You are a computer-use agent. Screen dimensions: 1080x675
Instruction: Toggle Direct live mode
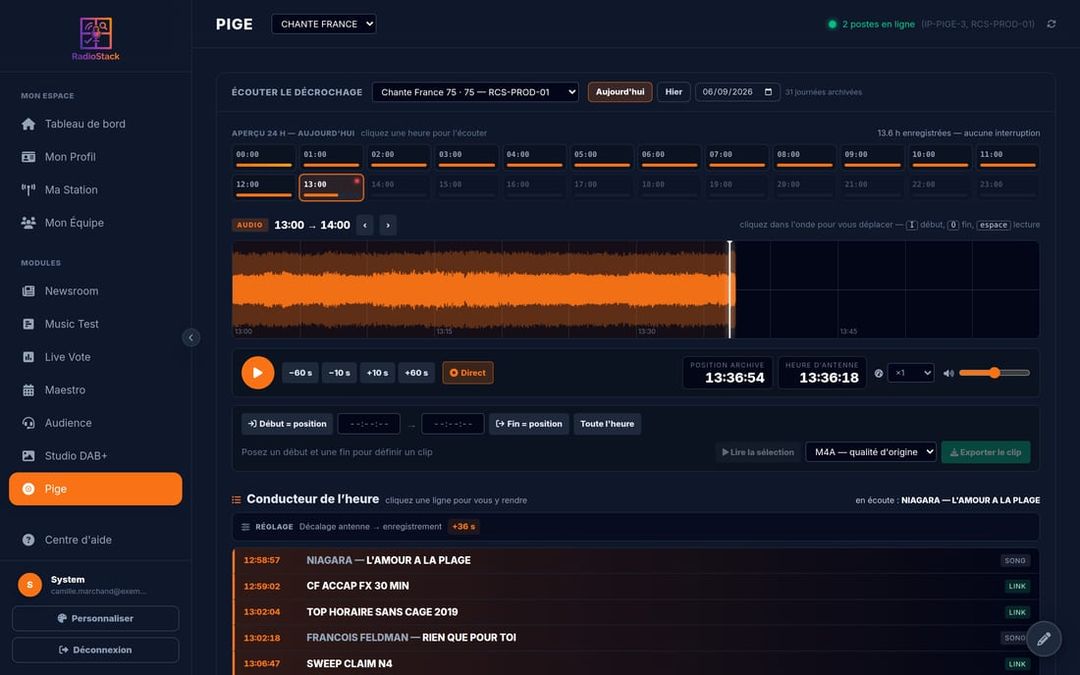pos(468,373)
